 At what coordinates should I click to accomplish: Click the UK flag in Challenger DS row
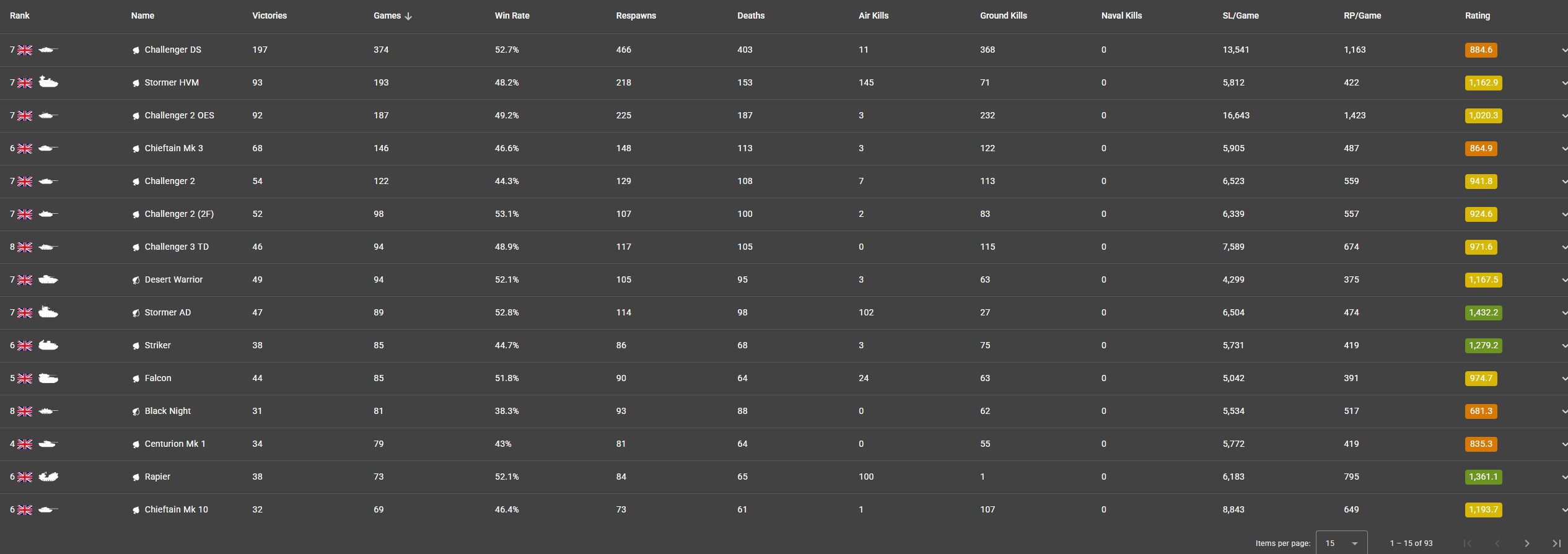(25, 50)
